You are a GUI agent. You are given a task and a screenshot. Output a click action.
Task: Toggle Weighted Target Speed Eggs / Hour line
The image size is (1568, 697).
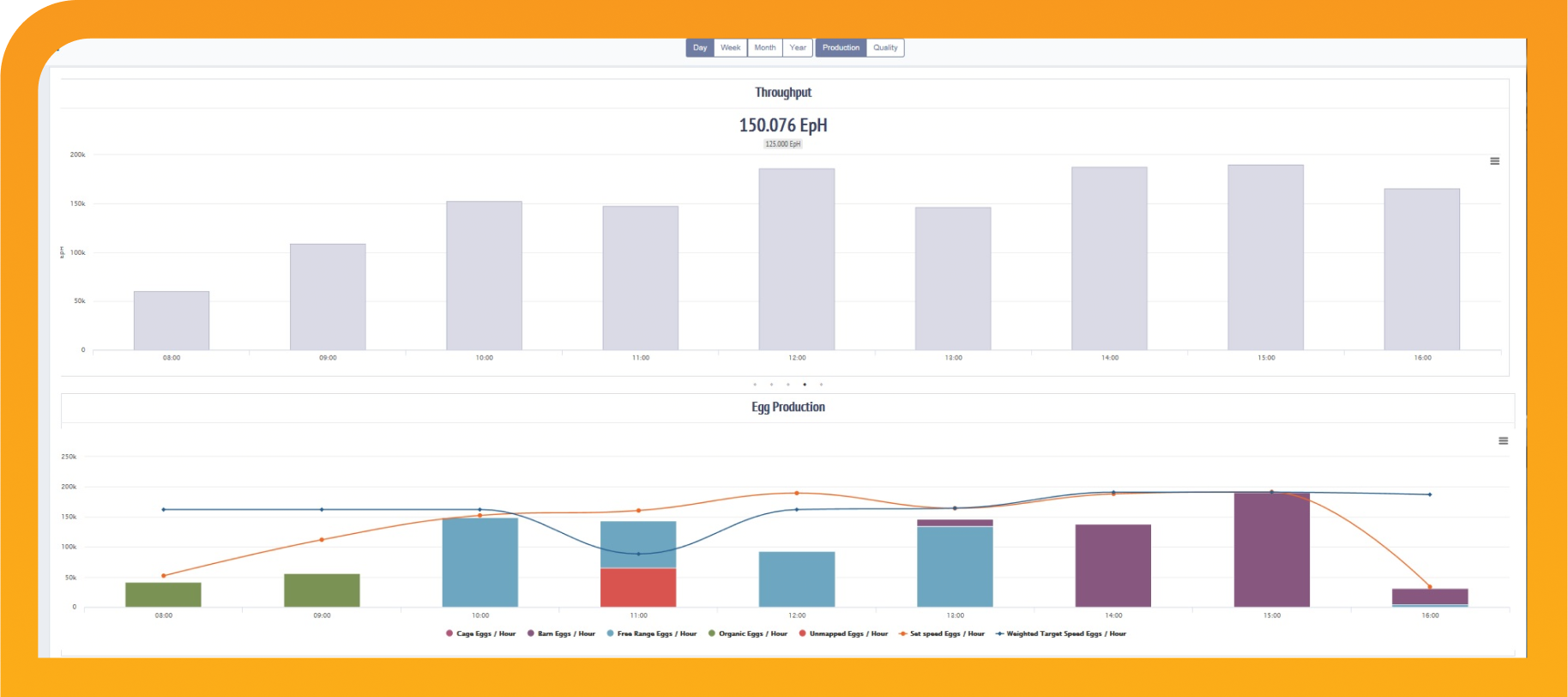1061,634
